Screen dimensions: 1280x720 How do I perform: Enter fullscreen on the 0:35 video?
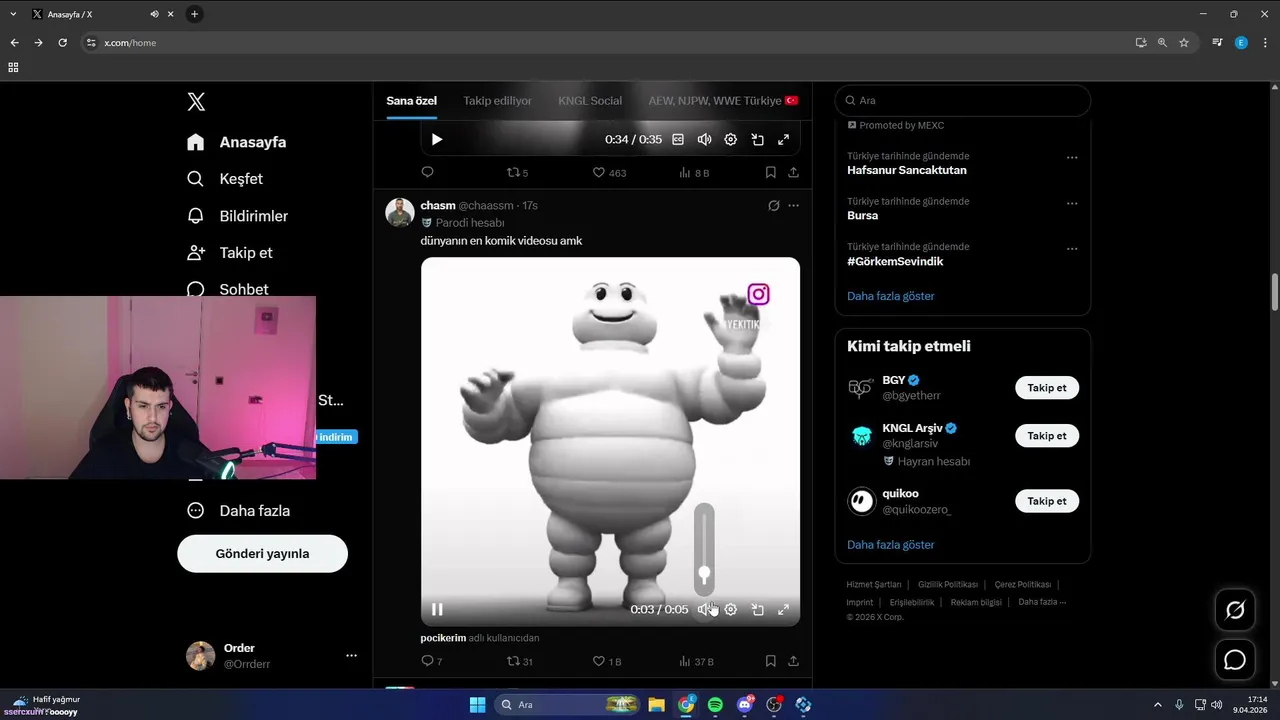click(x=784, y=140)
